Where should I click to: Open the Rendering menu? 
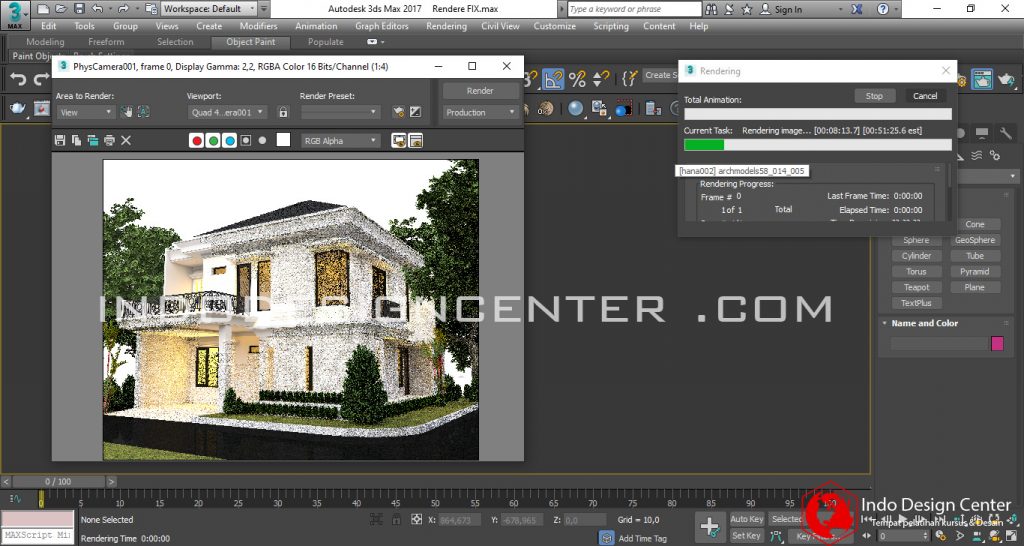click(x=446, y=26)
